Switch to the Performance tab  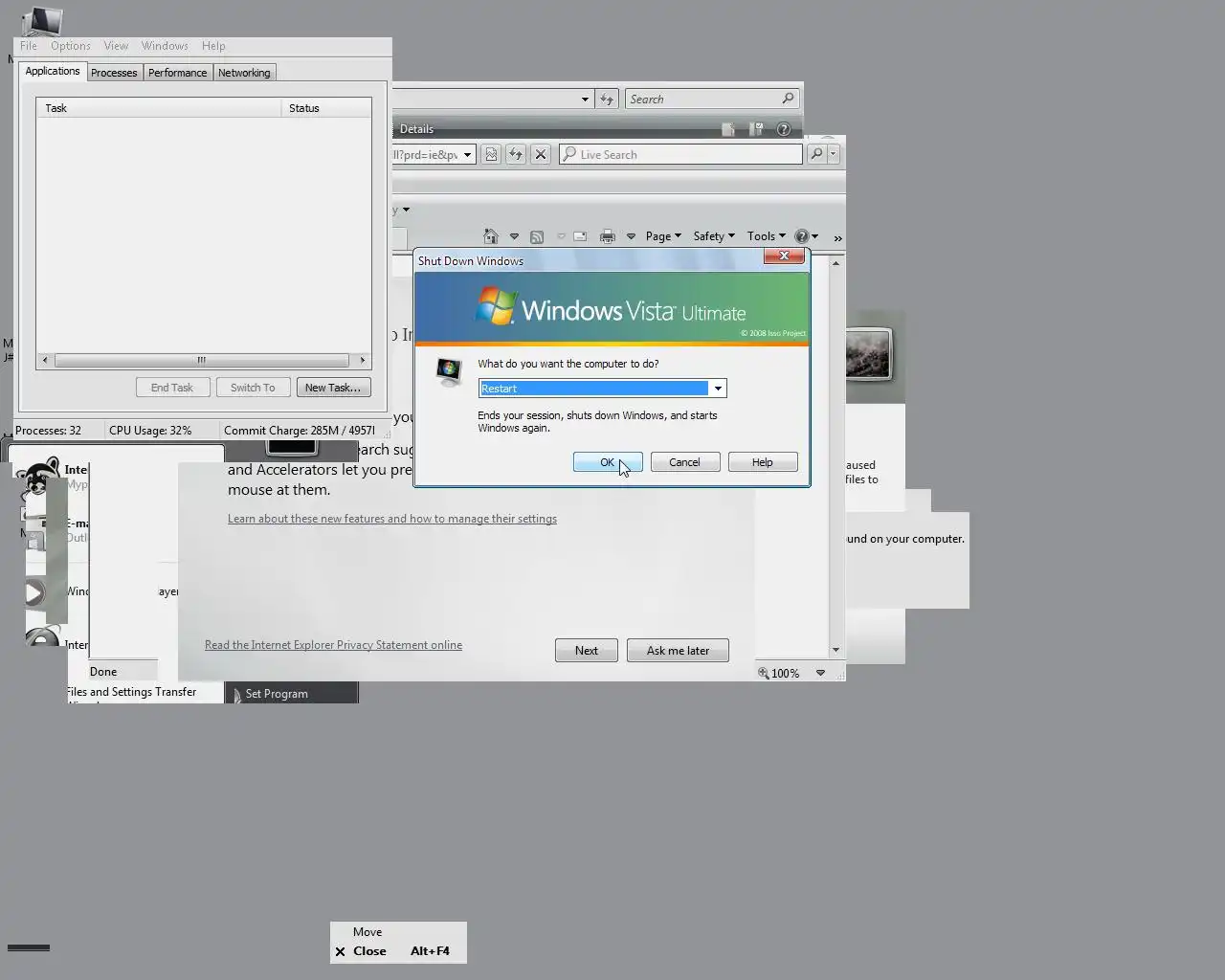pyautogui.click(x=177, y=73)
